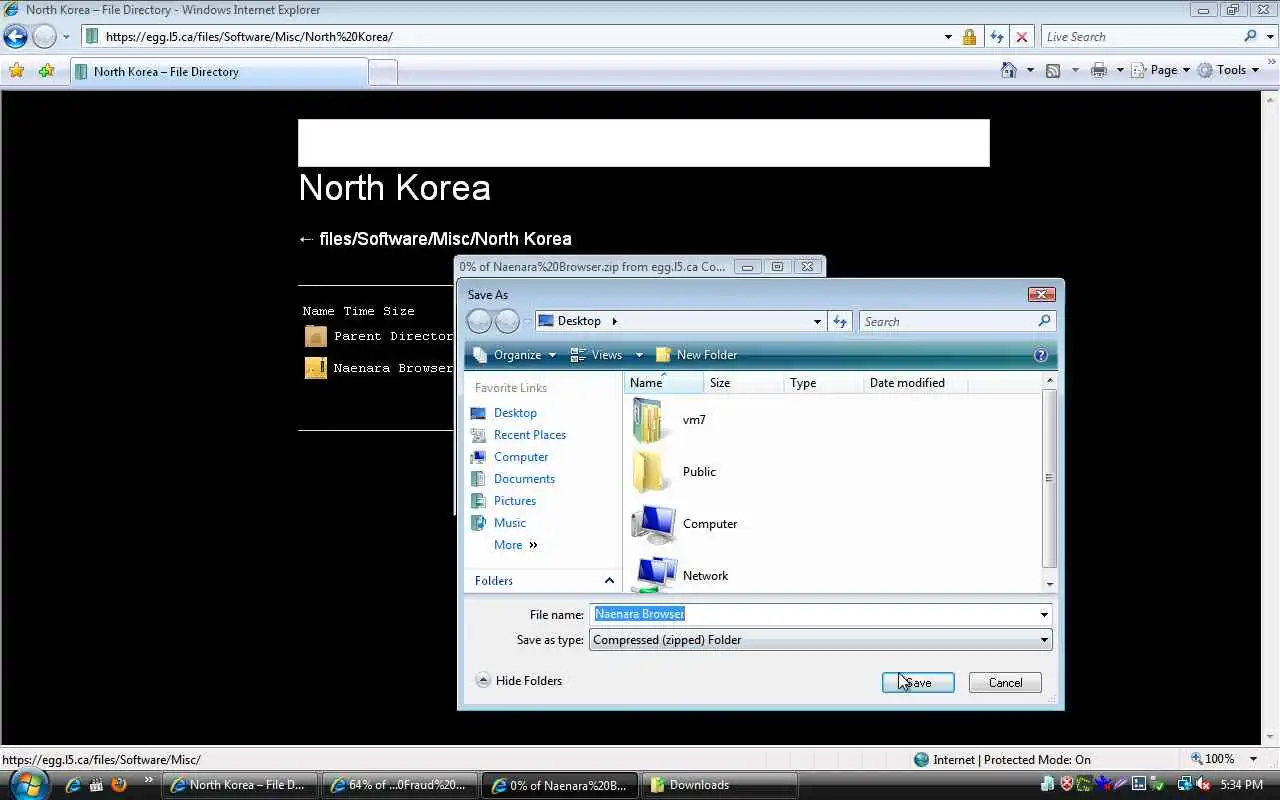Collapse the Folders pane chevron

tap(609, 581)
